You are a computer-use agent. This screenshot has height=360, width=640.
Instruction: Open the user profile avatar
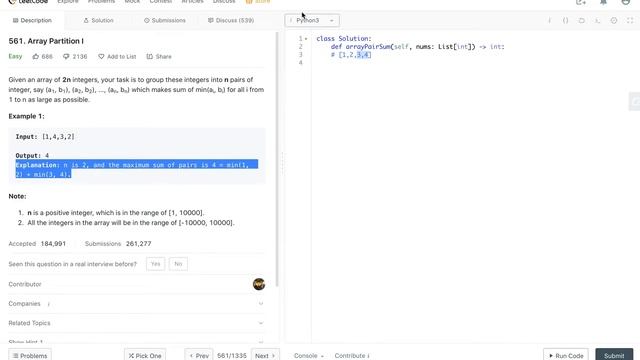[x=626, y=2]
